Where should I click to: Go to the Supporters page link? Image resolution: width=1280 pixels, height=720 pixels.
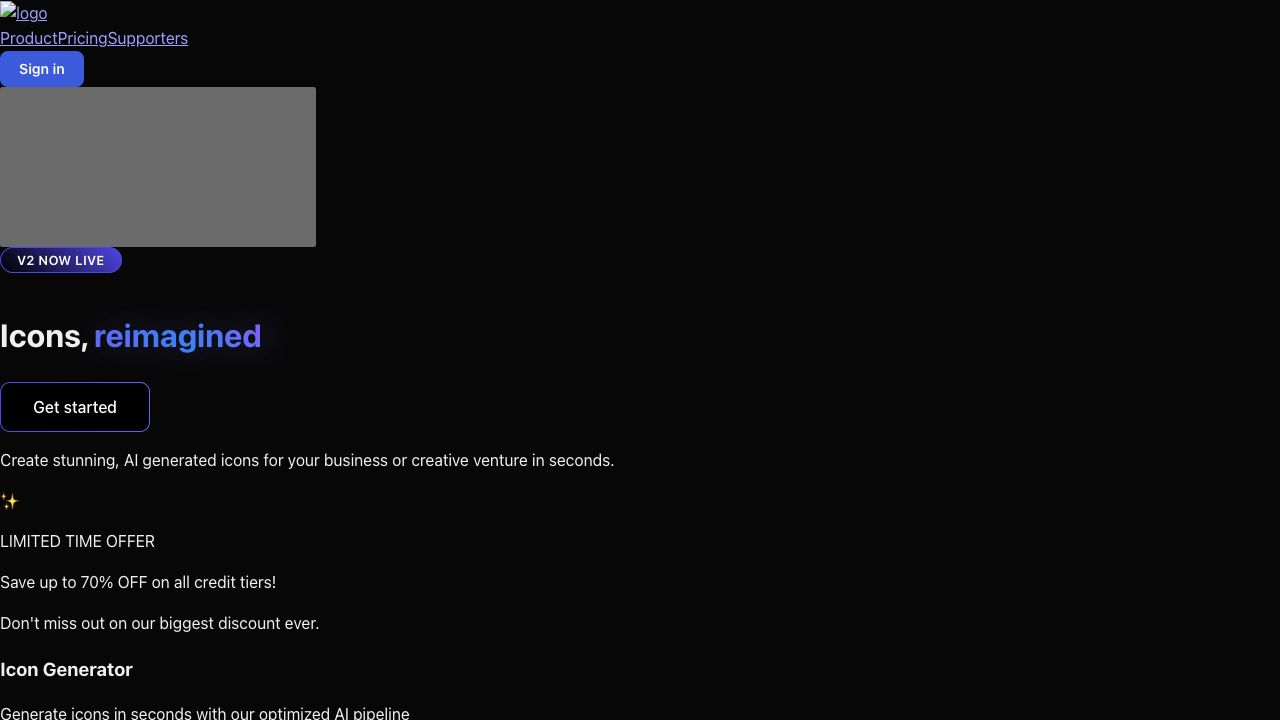point(148,38)
